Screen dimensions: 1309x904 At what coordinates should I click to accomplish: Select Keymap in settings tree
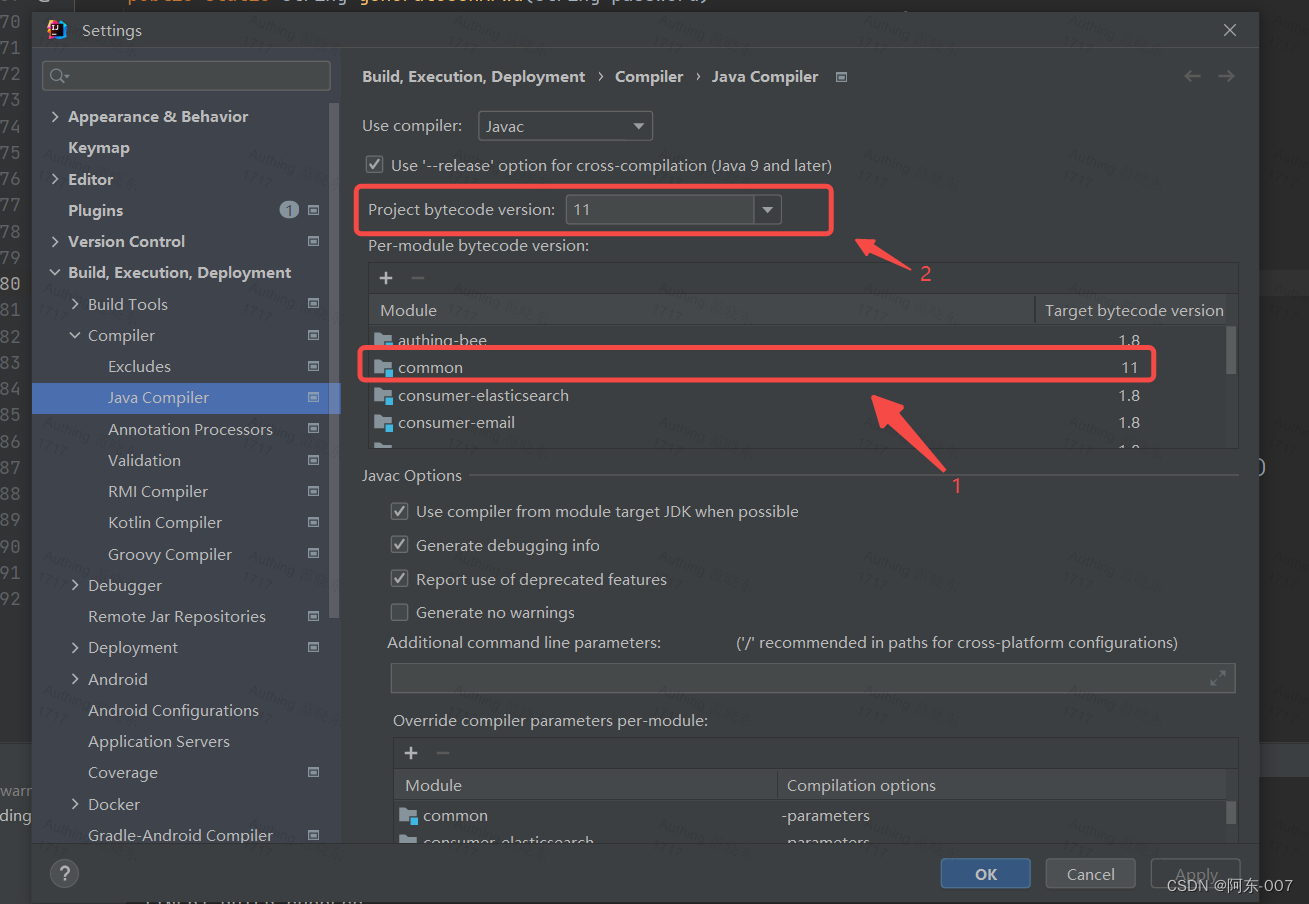99,147
